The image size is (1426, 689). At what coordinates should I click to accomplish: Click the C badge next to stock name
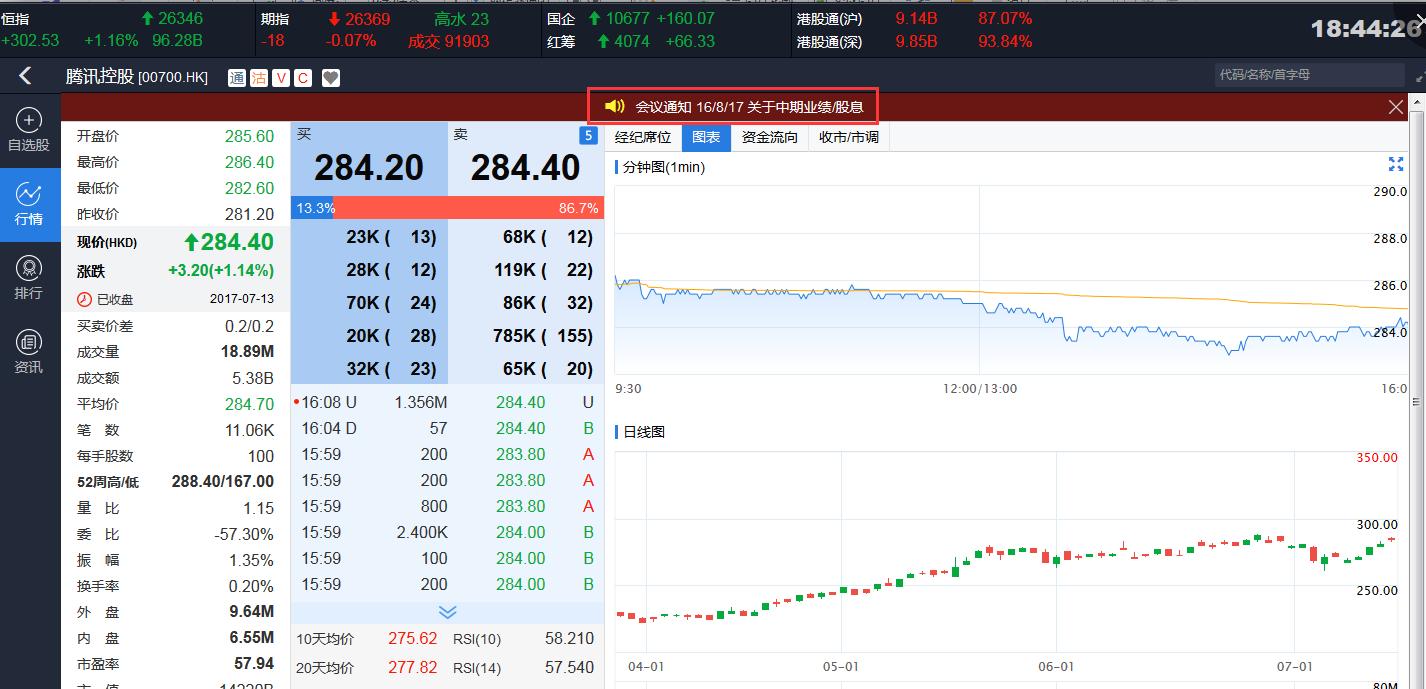[x=304, y=76]
